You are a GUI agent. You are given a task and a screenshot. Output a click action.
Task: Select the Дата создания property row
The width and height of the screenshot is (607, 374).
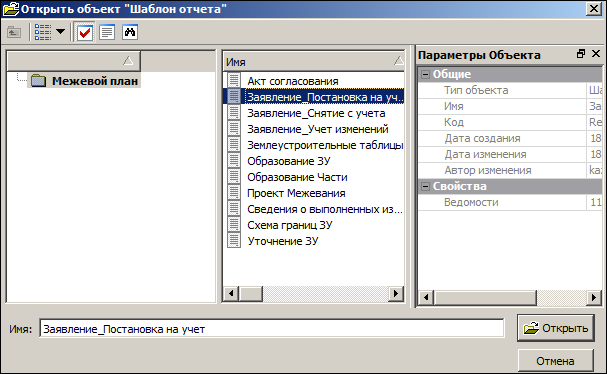coord(510,138)
